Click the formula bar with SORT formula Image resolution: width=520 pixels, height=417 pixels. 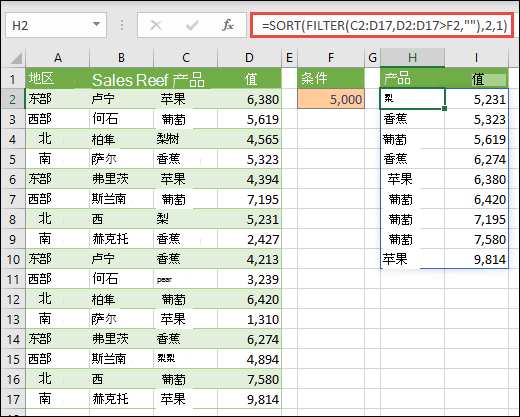coord(382,25)
